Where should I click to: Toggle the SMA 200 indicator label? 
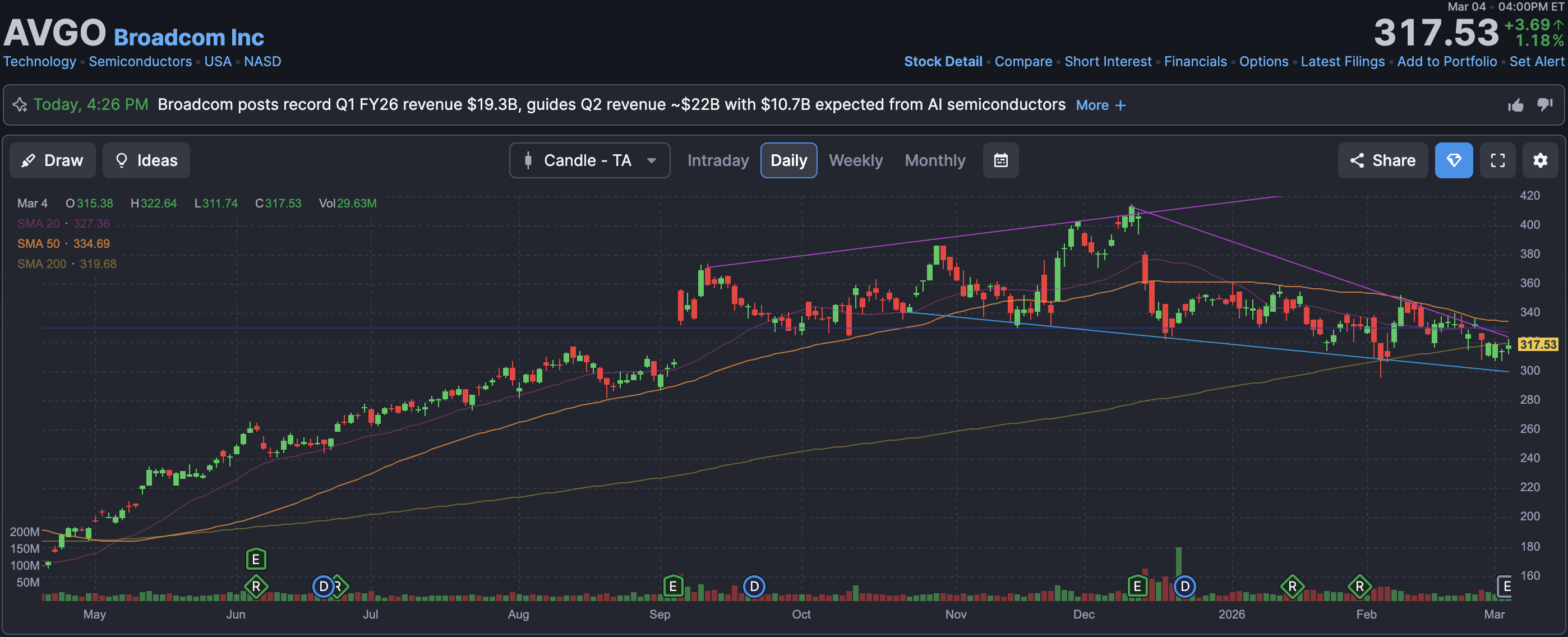click(x=41, y=264)
